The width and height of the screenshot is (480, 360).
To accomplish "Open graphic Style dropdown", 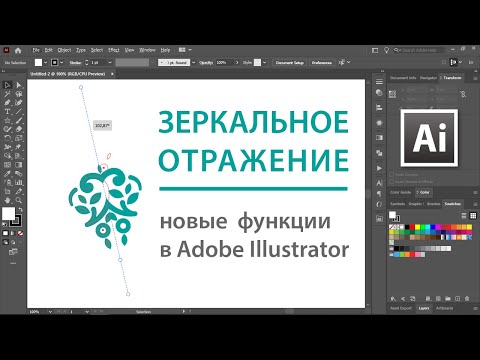I will [x=264, y=62].
